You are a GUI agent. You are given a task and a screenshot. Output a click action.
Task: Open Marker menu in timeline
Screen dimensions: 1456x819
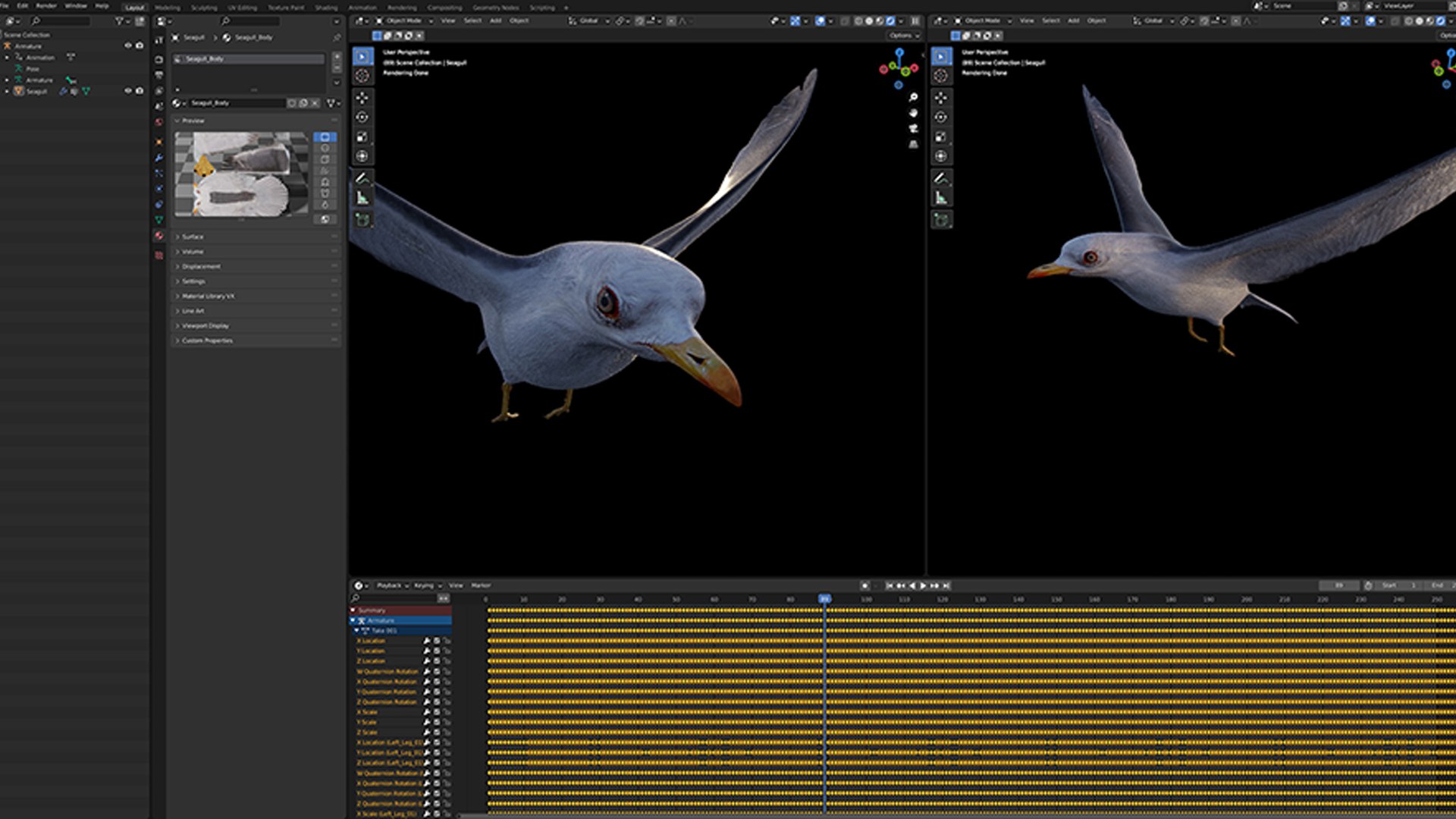[481, 585]
